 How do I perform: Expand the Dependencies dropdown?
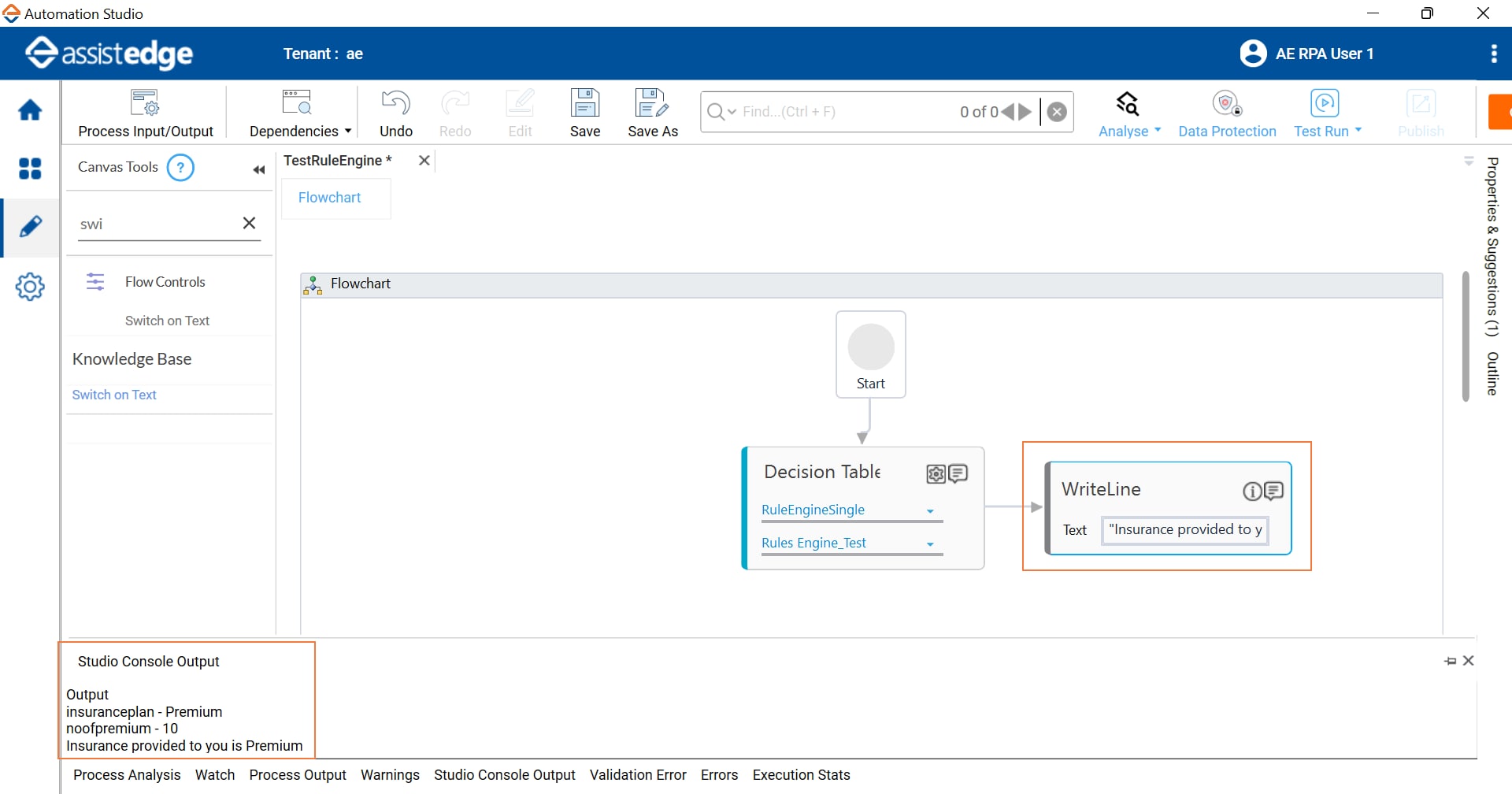point(347,132)
